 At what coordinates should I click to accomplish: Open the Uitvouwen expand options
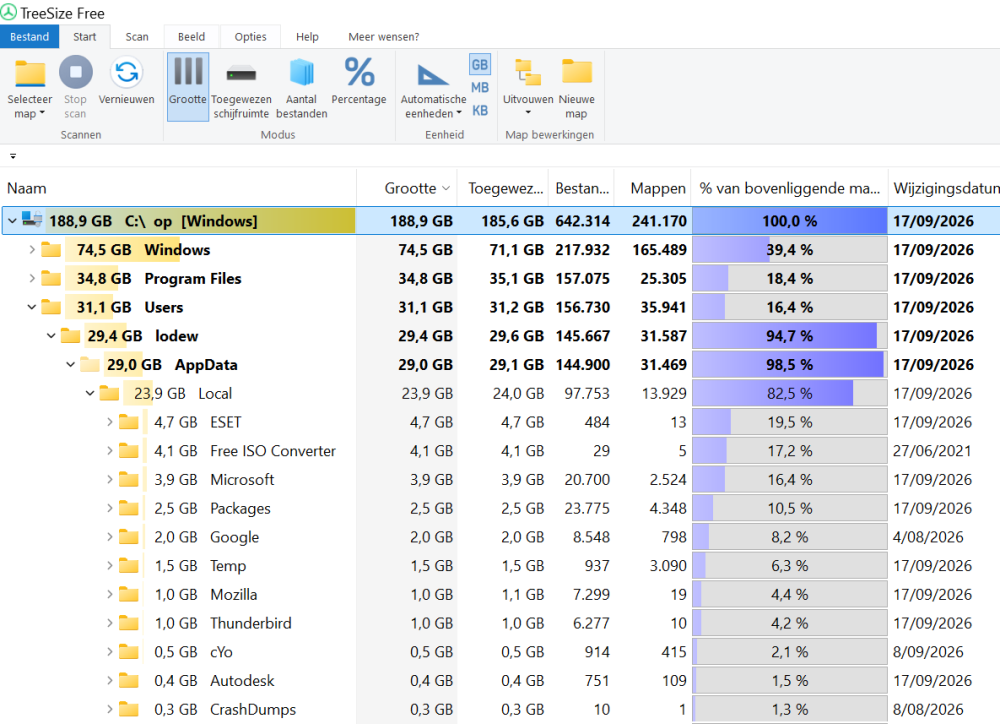(x=527, y=86)
